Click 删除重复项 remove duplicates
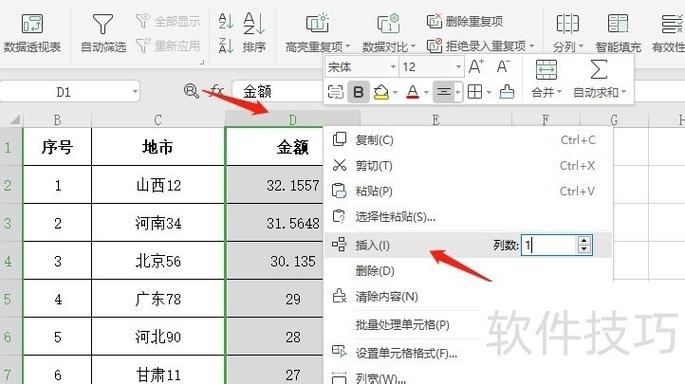Image resolution: width=685 pixels, height=384 pixels. pos(465,21)
